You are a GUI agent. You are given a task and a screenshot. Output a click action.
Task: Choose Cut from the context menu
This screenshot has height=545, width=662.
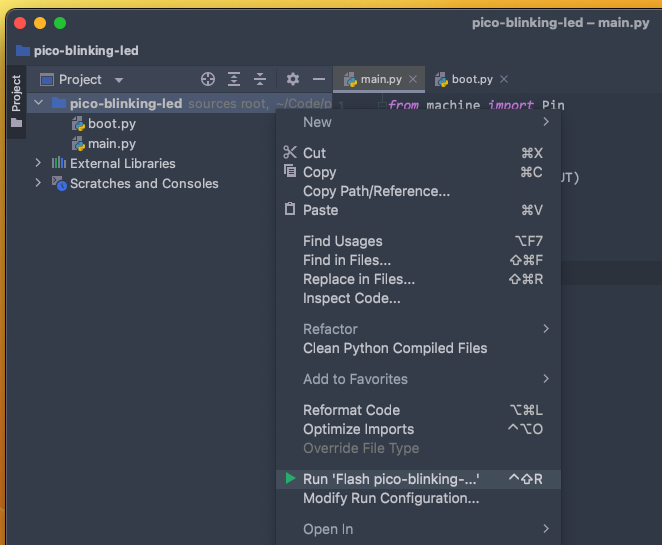click(x=418, y=153)
